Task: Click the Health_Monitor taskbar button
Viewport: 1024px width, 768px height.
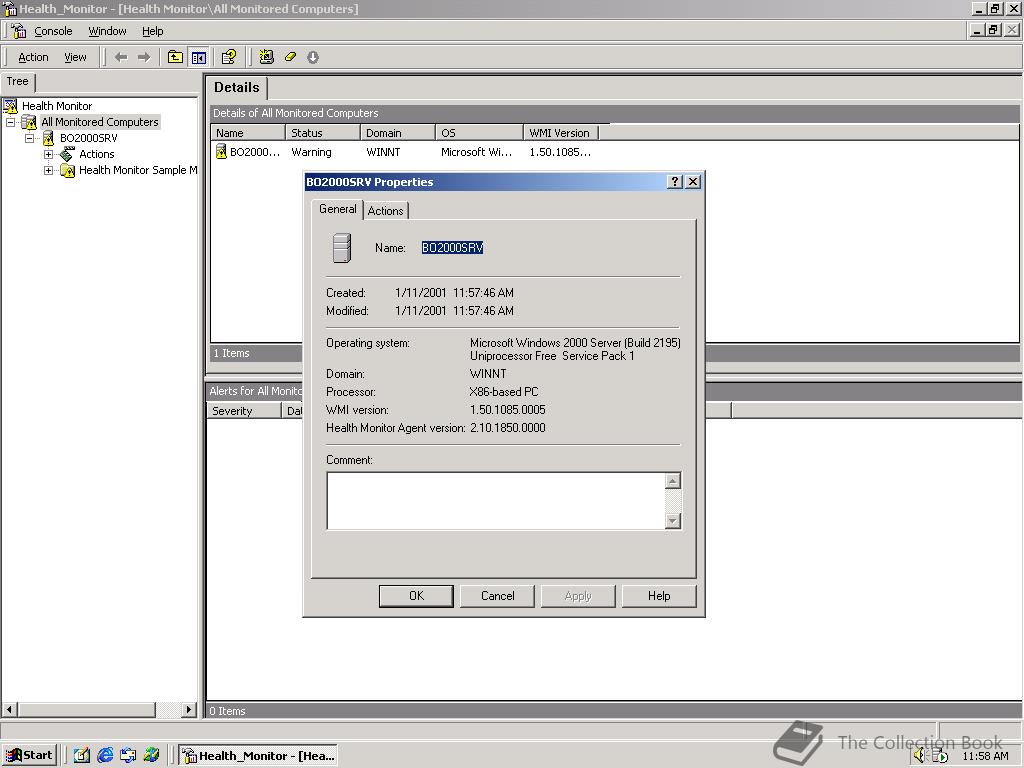Action: 259,756
